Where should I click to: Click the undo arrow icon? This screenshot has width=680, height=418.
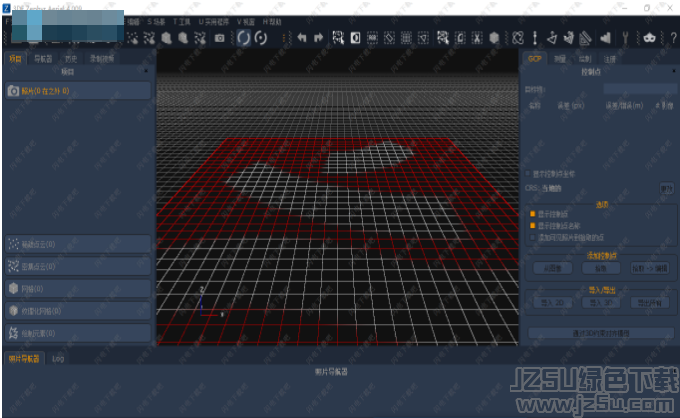tap(302, 38)
